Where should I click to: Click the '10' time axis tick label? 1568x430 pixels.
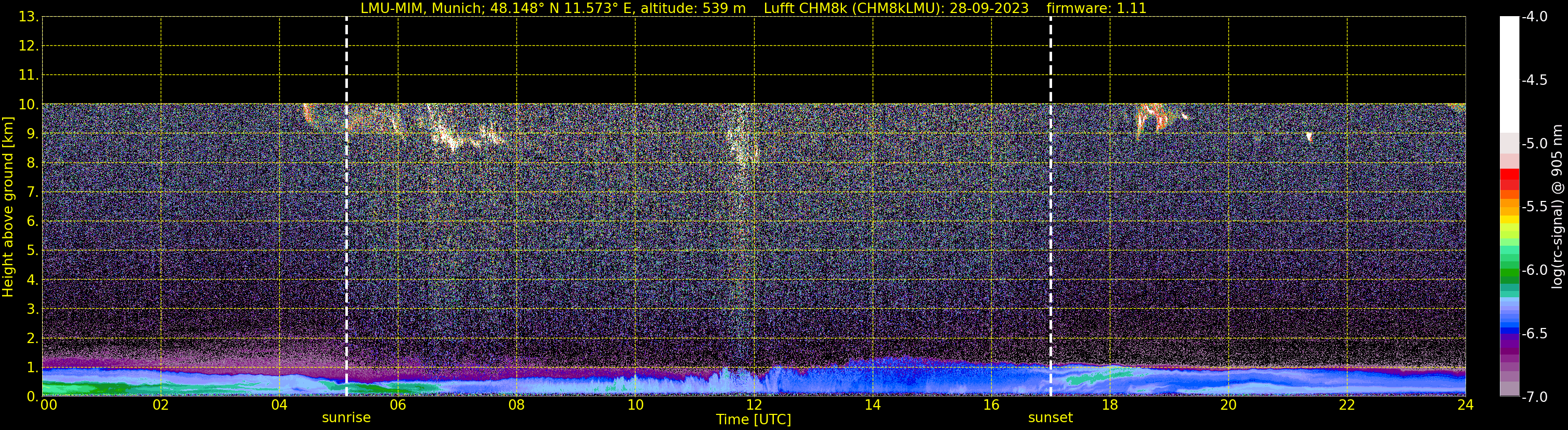coord(636,405)
